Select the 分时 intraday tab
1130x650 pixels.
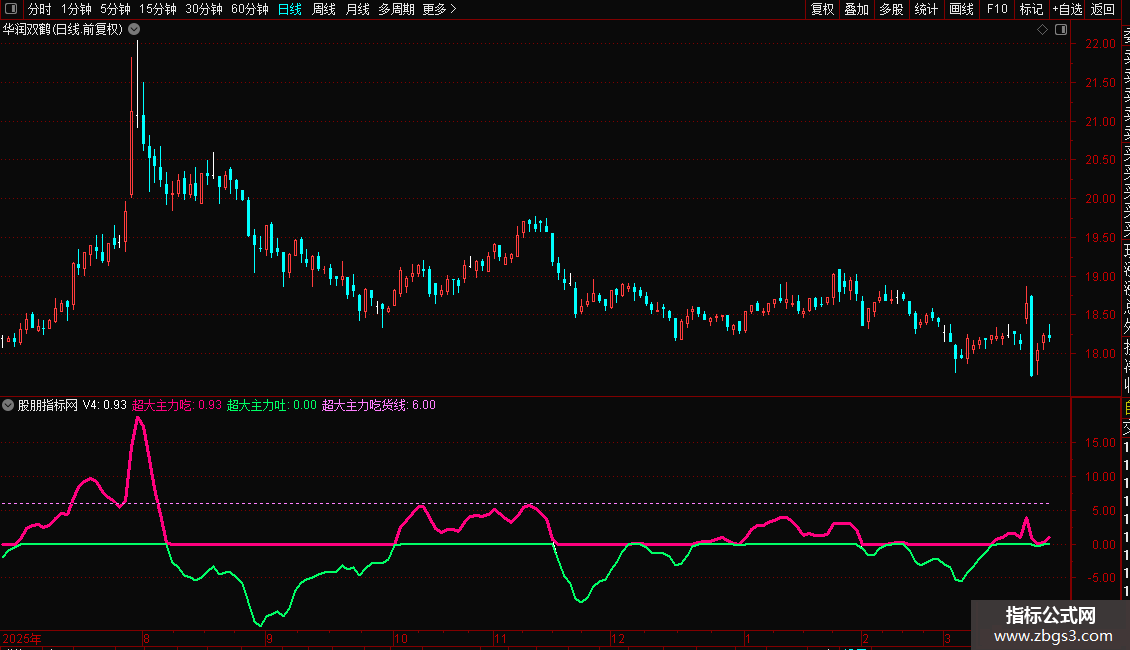[x=40, y=9]
